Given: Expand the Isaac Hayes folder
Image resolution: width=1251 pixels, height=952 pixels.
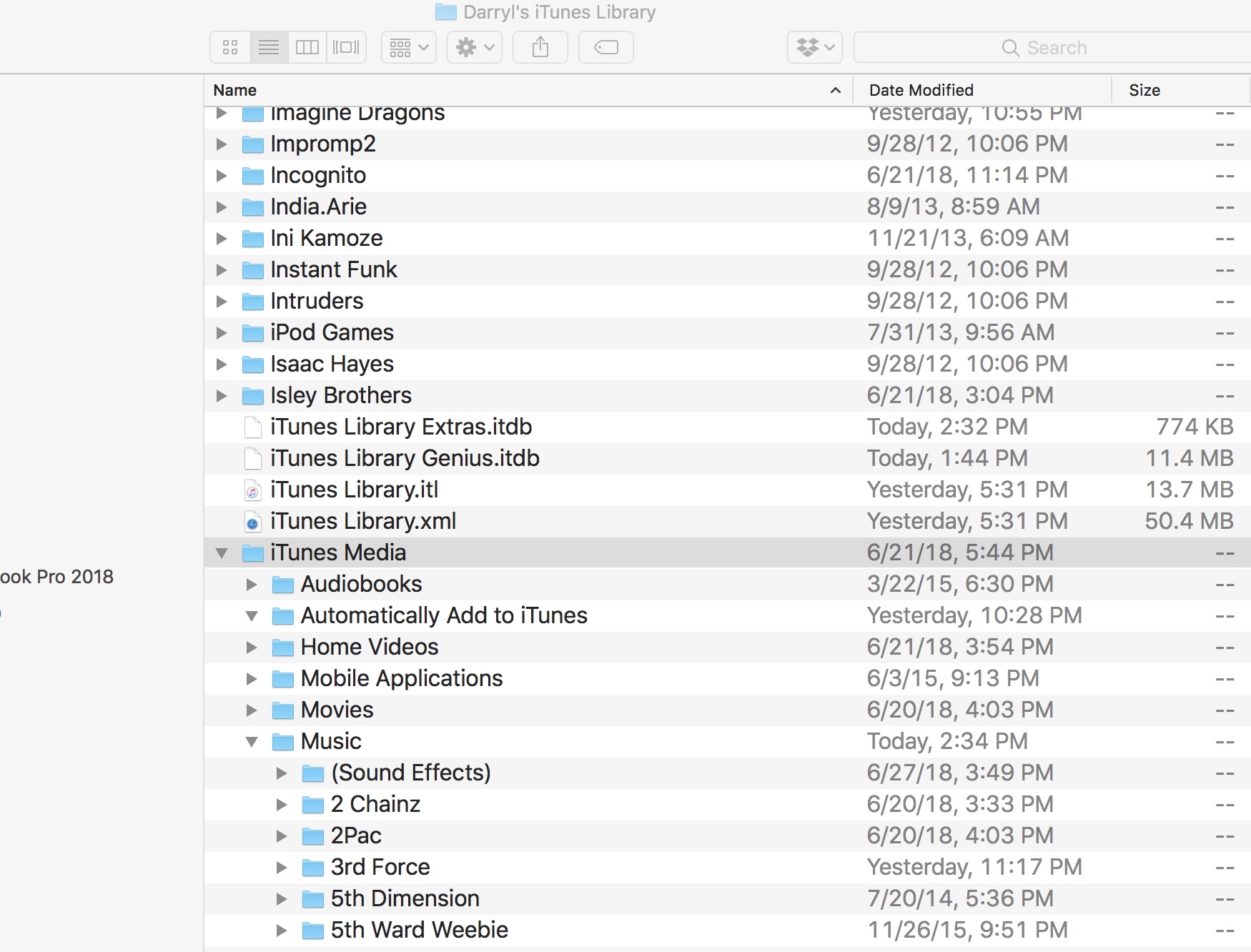Looking at the screenshot, I should [x=222, y=365].
